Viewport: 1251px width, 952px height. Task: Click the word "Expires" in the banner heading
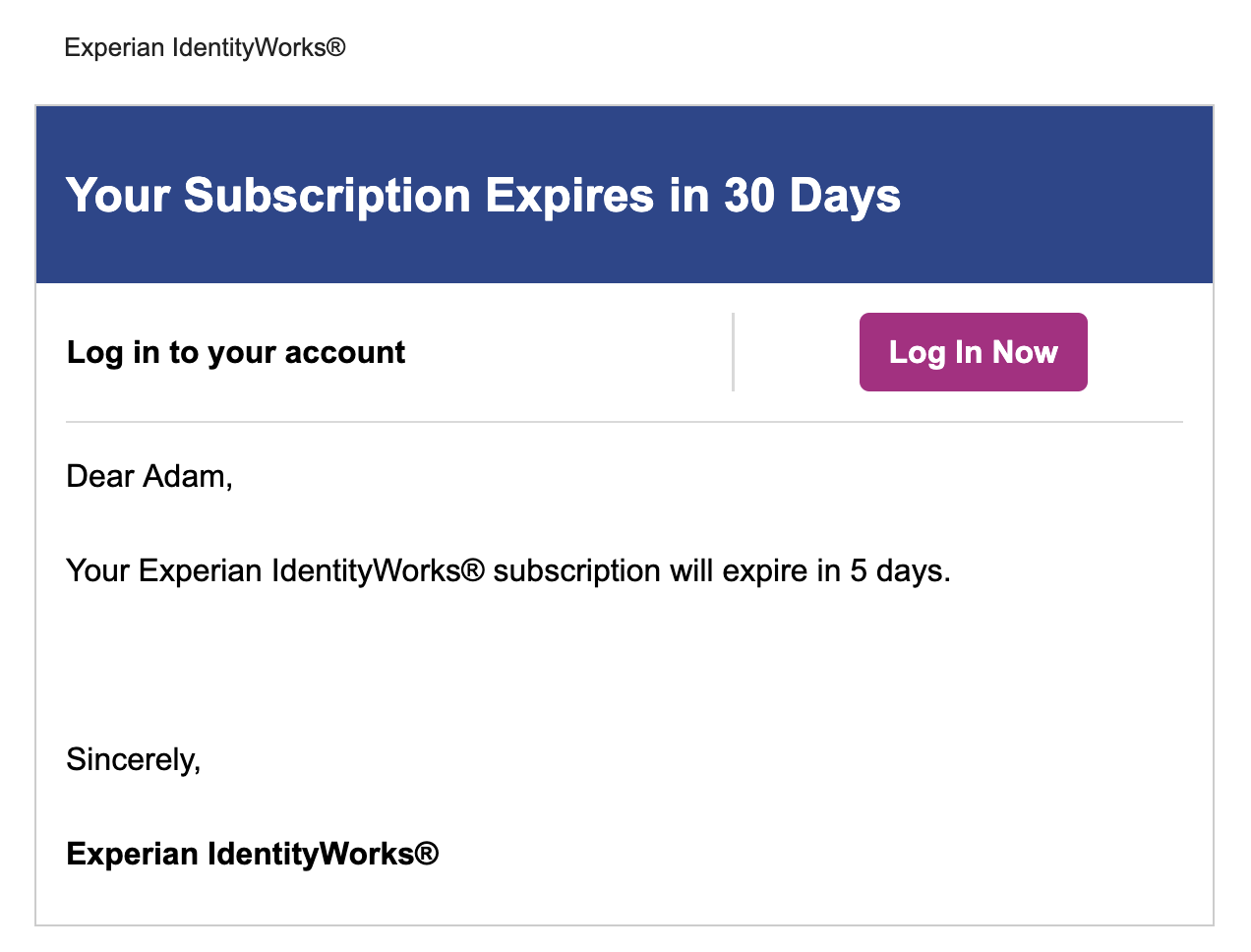coord(569,195)
